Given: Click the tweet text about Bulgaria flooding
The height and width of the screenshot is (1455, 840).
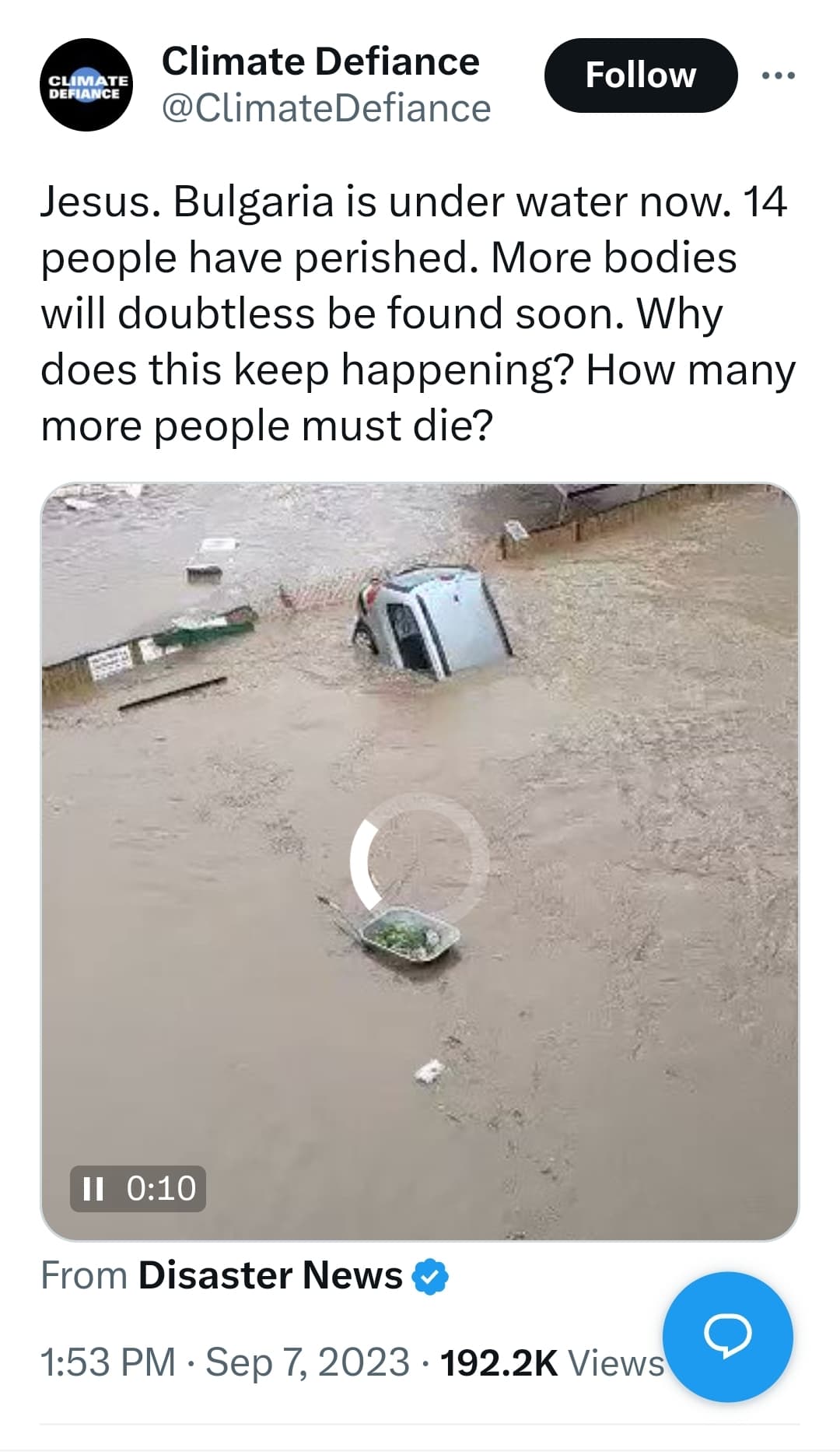Looking at the screenshot, I should pyautogui.click(x=418, y=314).
